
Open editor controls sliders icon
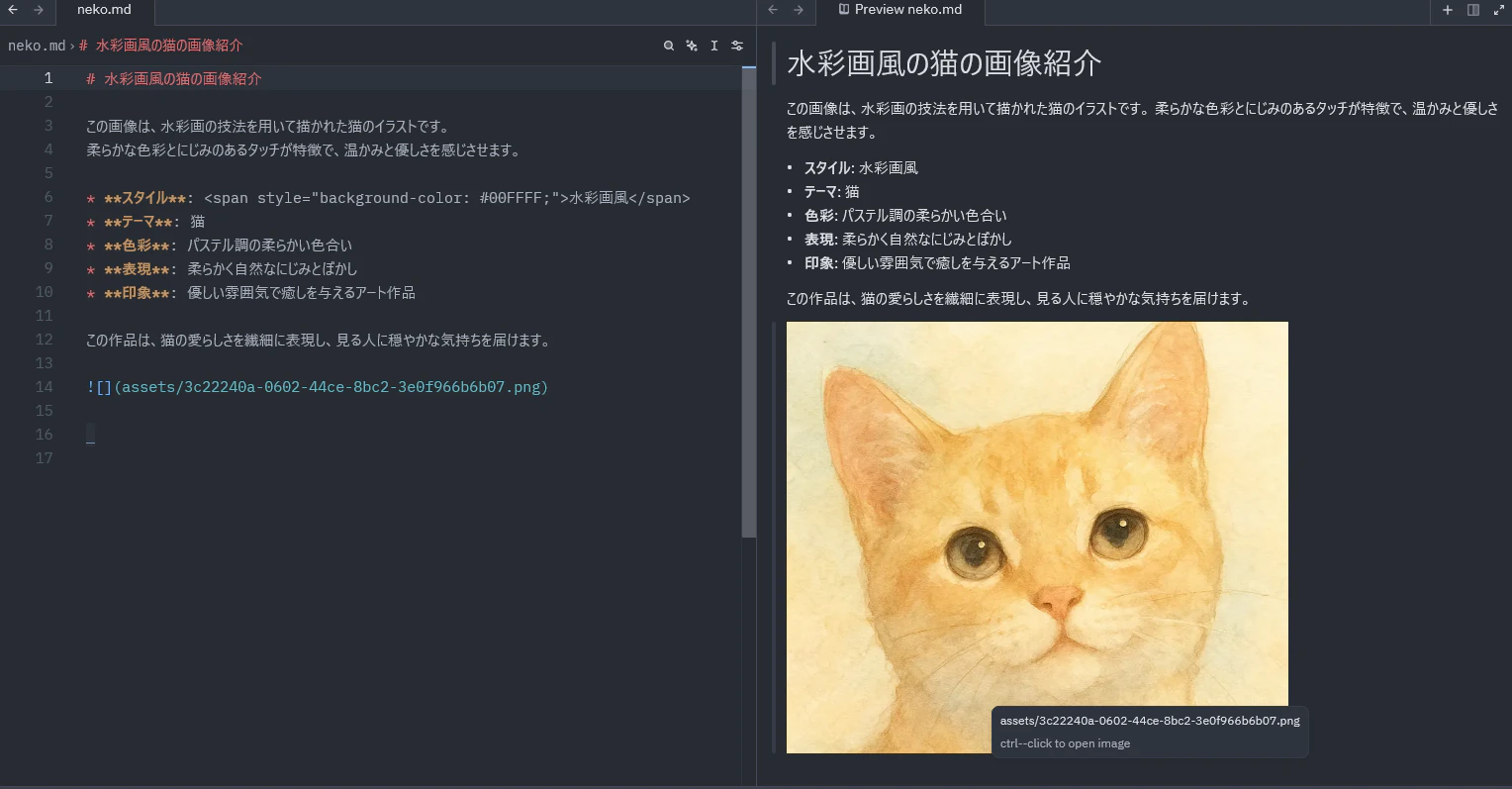point(737,46)
